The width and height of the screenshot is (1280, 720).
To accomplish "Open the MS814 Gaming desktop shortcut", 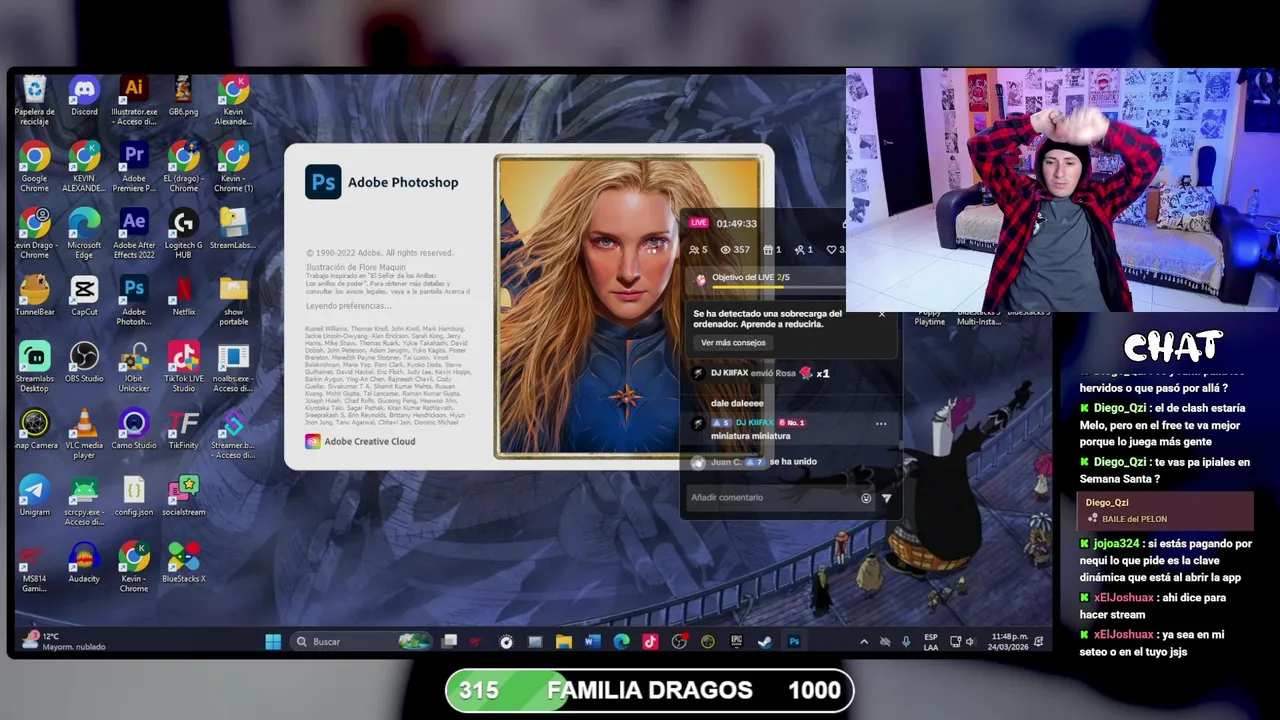I will point(34,567).
